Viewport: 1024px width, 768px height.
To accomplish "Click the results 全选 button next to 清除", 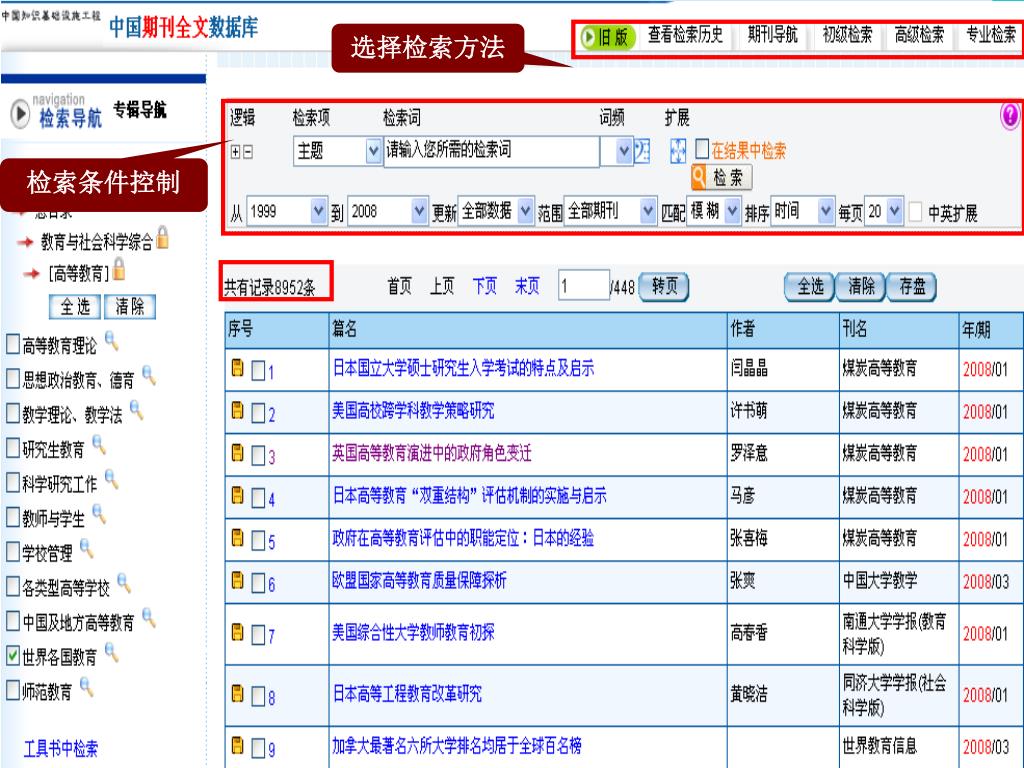I will tap(810, 287).
